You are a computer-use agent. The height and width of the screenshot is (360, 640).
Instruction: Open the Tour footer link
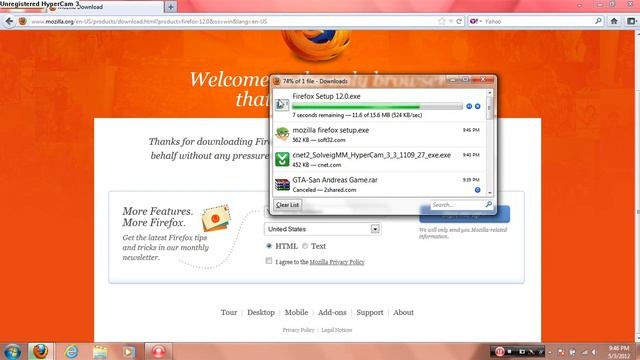click(229, 312)
